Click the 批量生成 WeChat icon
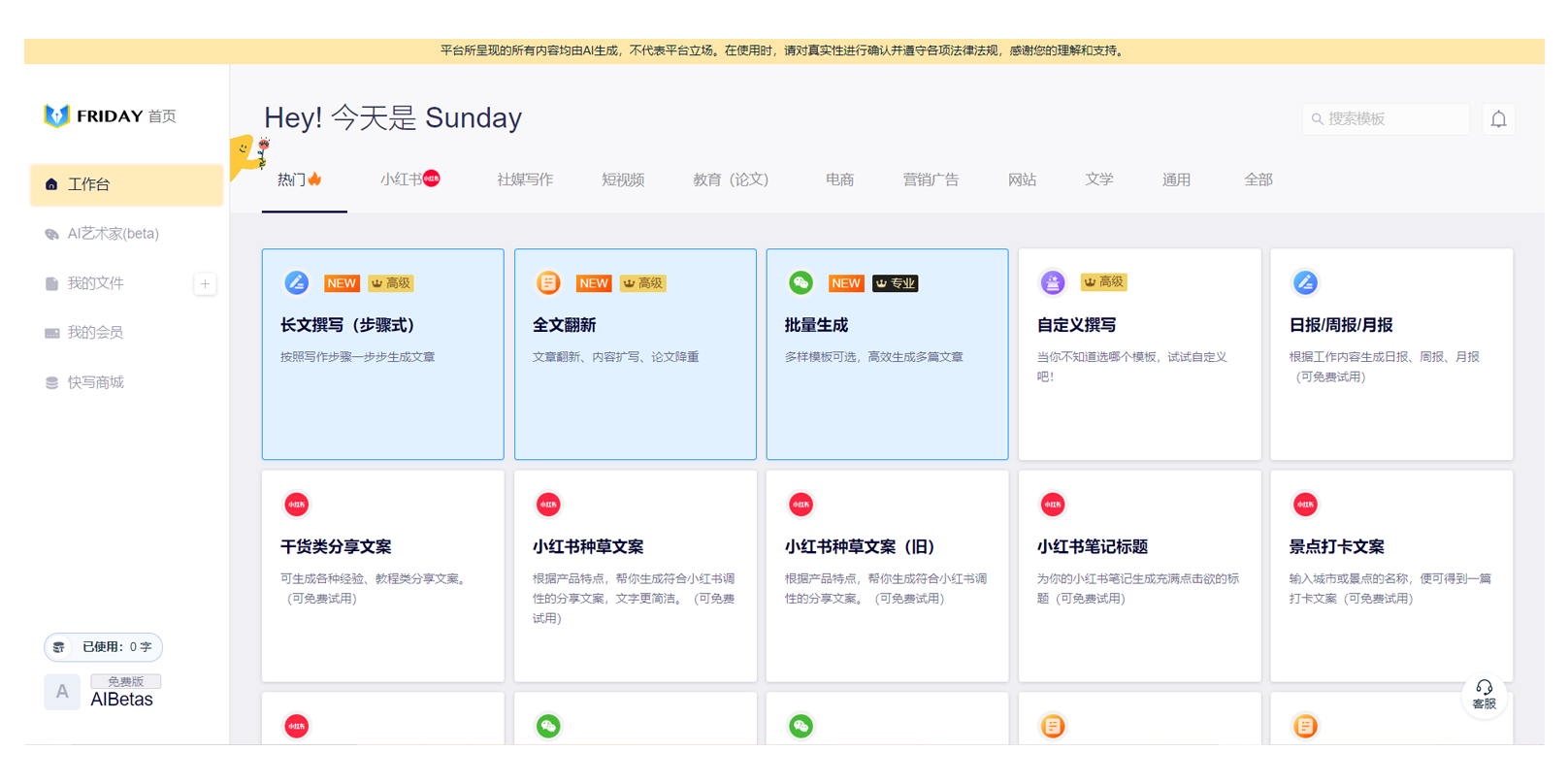Image resolution: width=1568 pixels, height=784 pixels. (800, 282)
